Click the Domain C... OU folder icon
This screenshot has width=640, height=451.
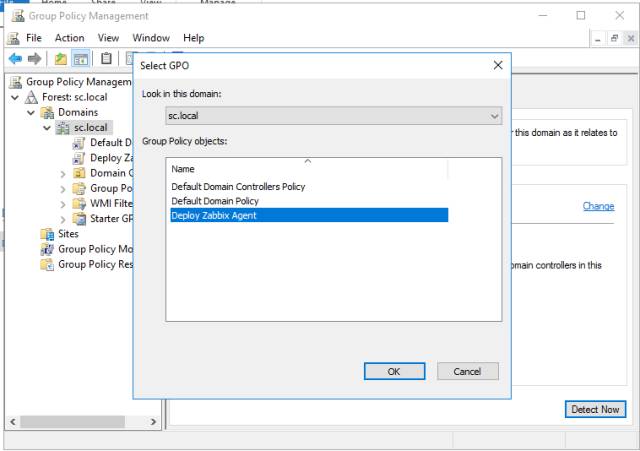(79, 173)
